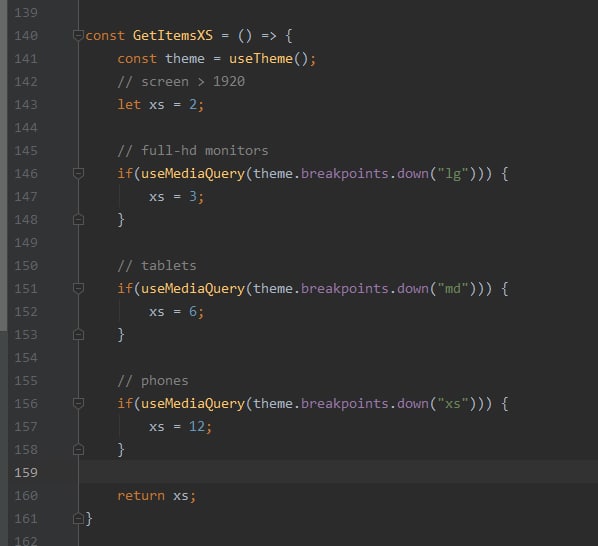Click the comment "// full-hd monitors"
The width and height of the screenshot is (598, 546).
click(193, 151)
